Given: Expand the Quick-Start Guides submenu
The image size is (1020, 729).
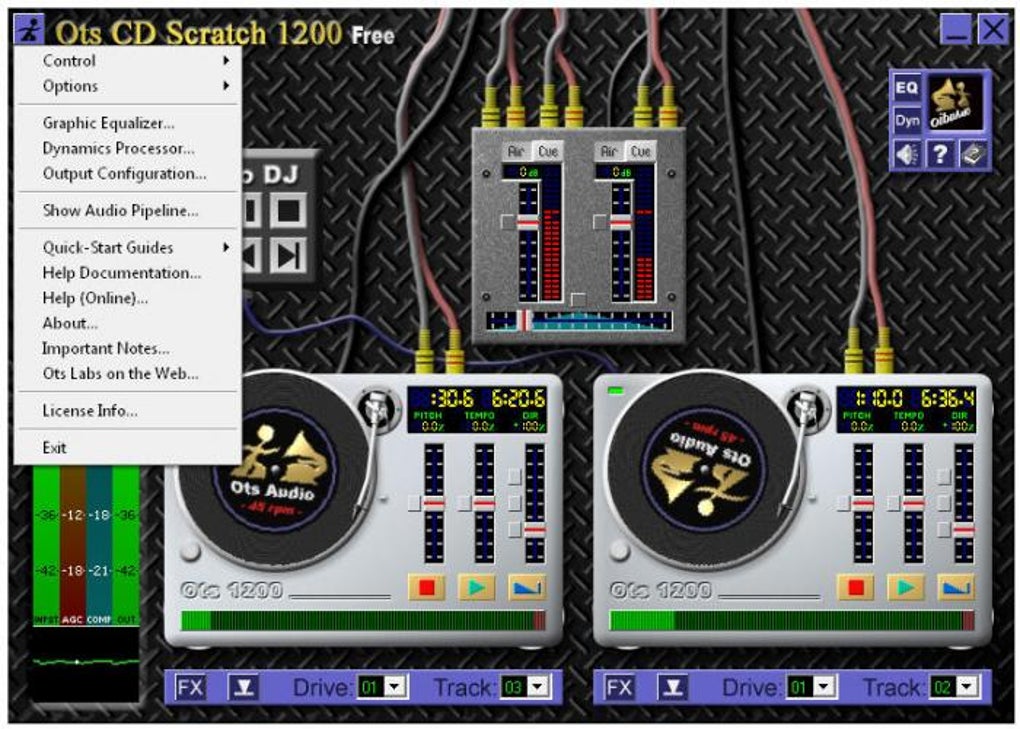Looking at the screenshot, I should [128, 247].
